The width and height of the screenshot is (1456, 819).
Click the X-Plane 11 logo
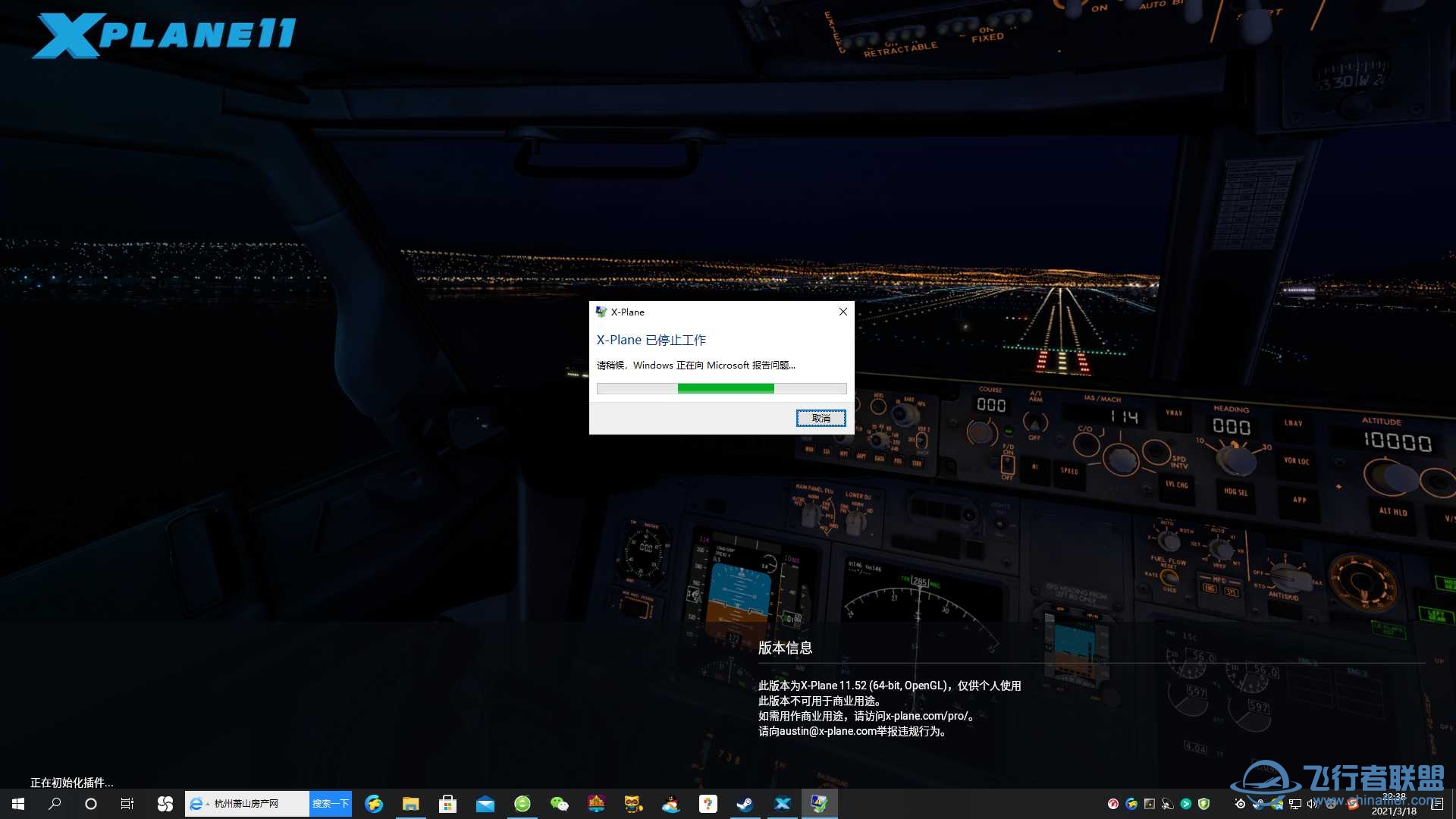[x=163, y=36]
